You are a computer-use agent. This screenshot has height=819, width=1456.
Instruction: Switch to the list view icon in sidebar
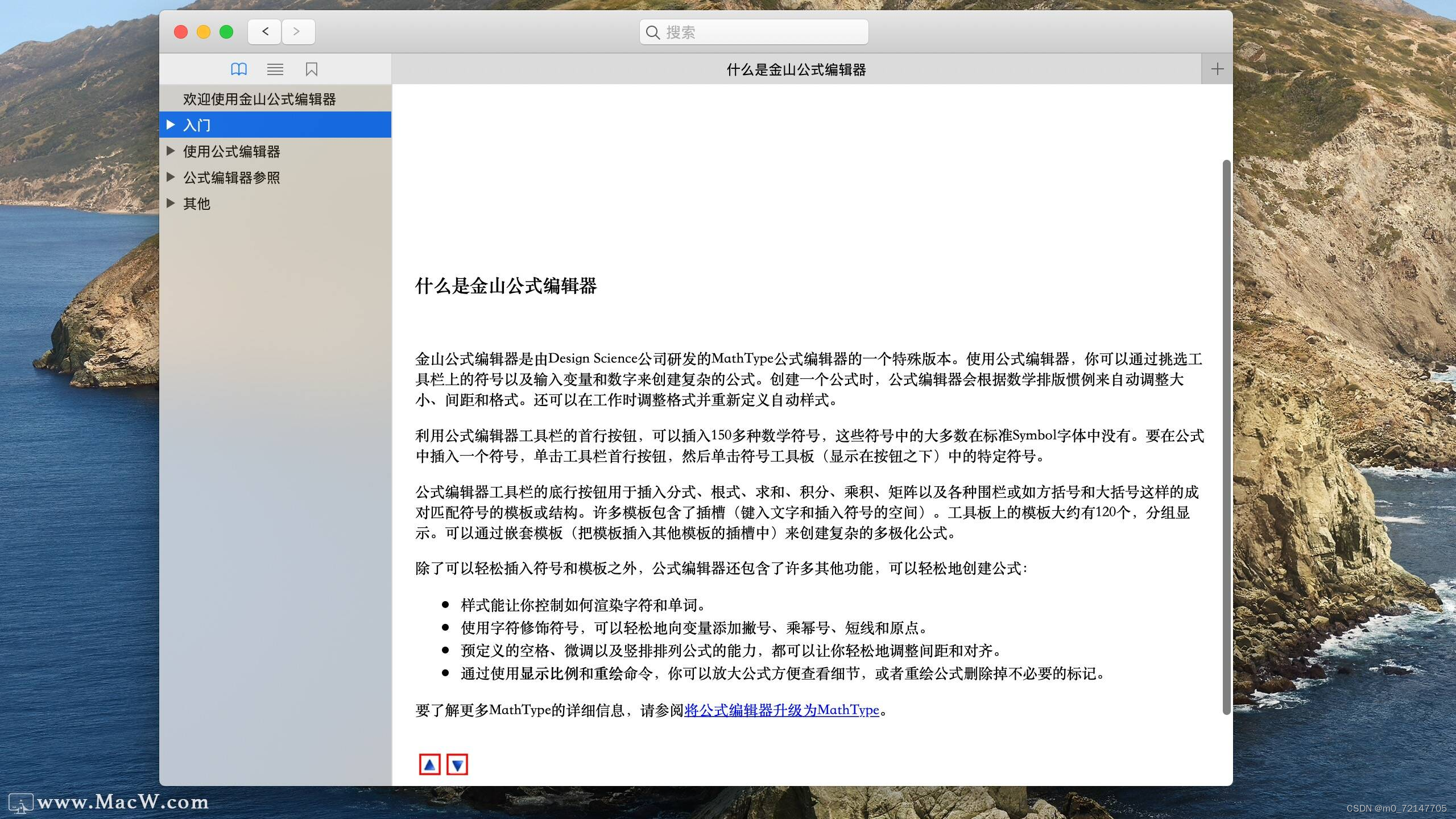(275, 69)
